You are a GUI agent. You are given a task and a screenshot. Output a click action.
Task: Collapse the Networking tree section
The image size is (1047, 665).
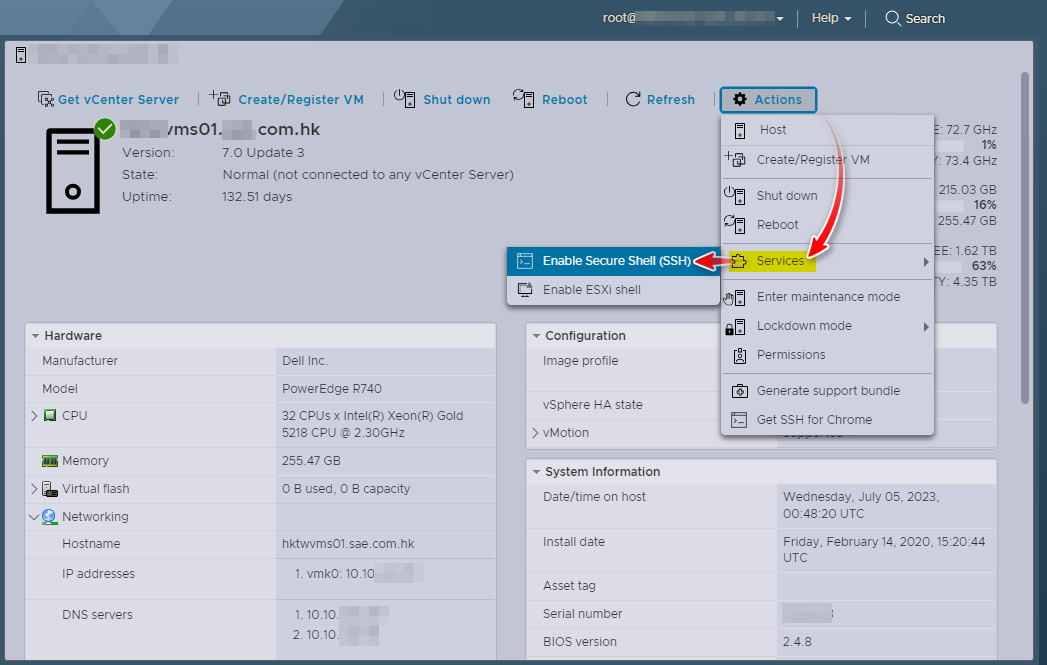tap(34, 517)
